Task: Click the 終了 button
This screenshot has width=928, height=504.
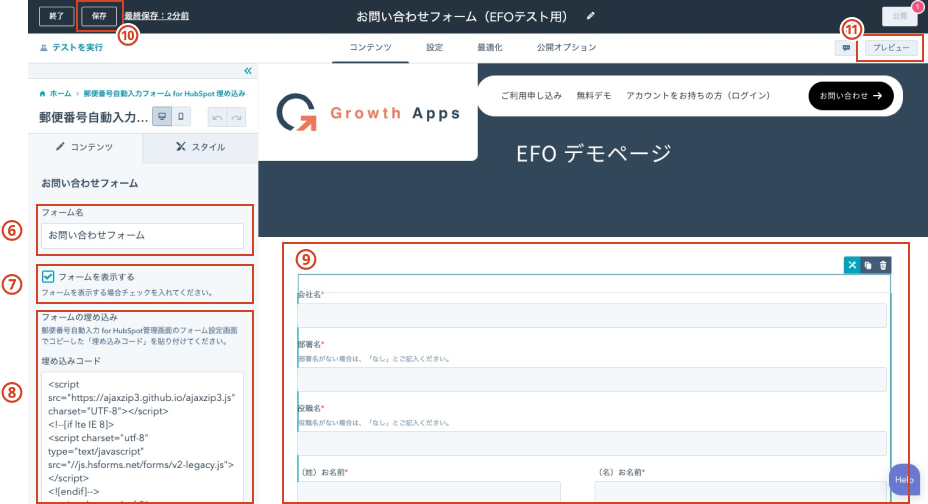Action: coord(56,16)
